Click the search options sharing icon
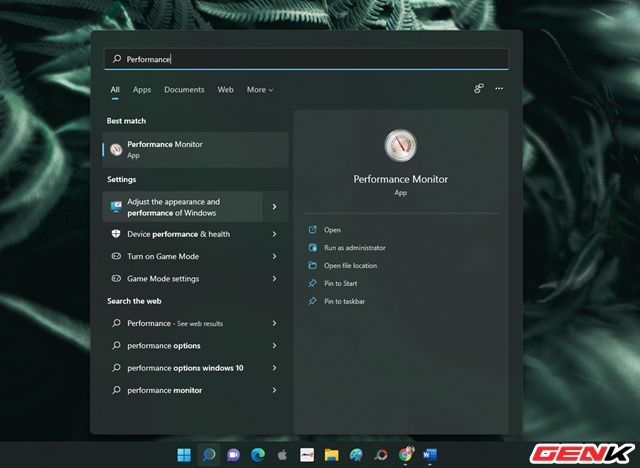The width and height of the screenshot is (640, 468). click(479, 89)
